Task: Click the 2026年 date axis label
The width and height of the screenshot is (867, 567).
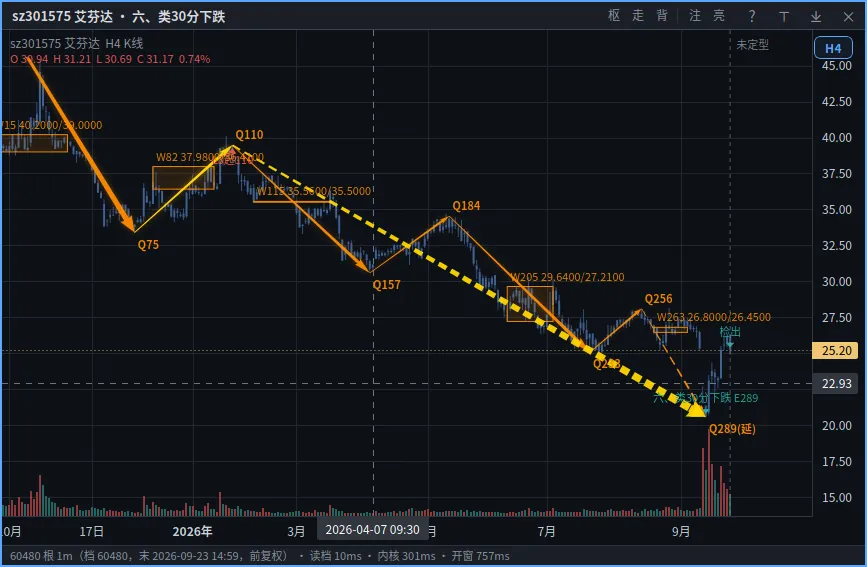Action: [x=192, y=532]
